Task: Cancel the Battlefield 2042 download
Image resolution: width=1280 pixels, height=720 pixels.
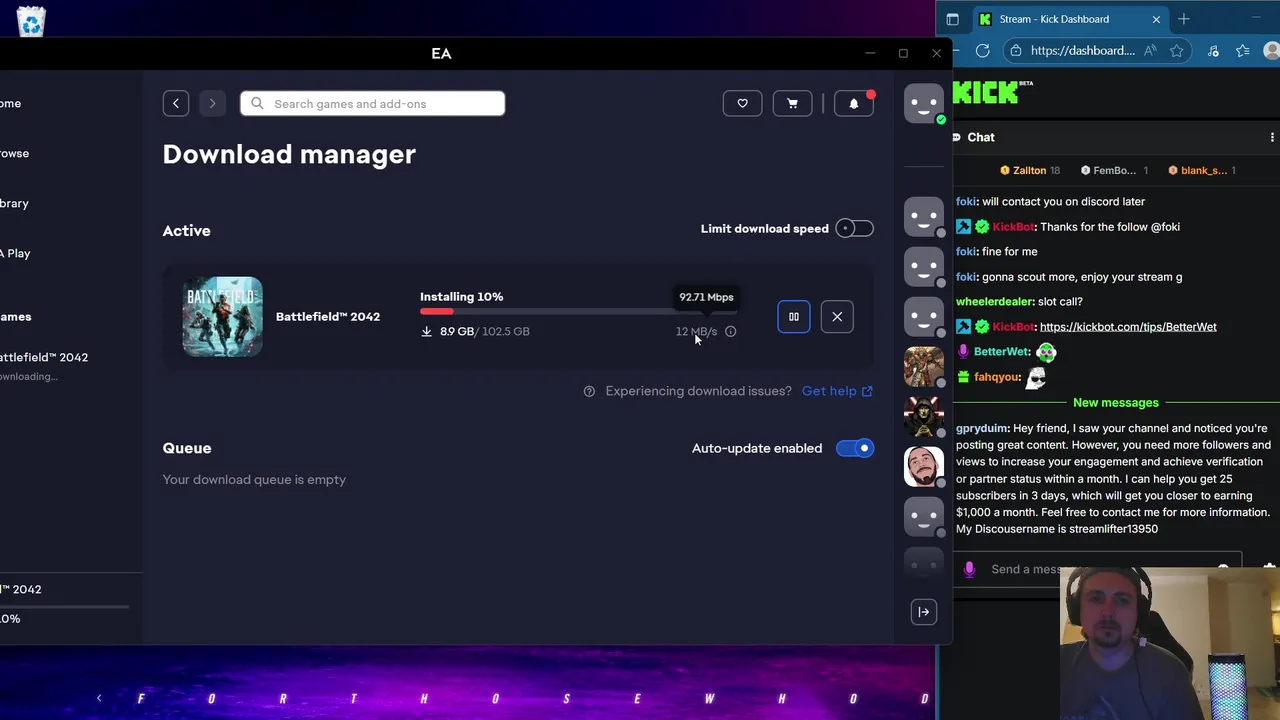Action: point(837,317)
